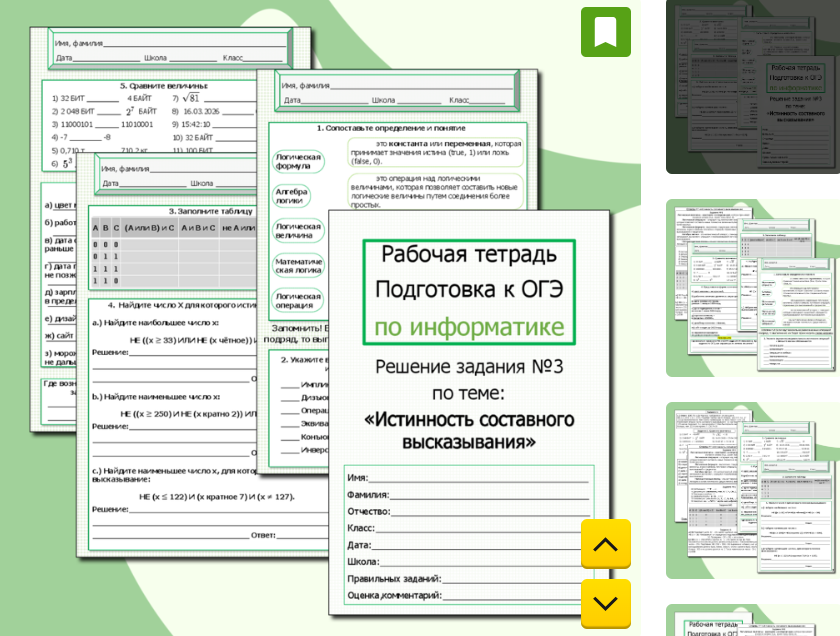Open the second thumbnail with worksheet pages
This screenshot has height=636, width=840.
point(753,288)
